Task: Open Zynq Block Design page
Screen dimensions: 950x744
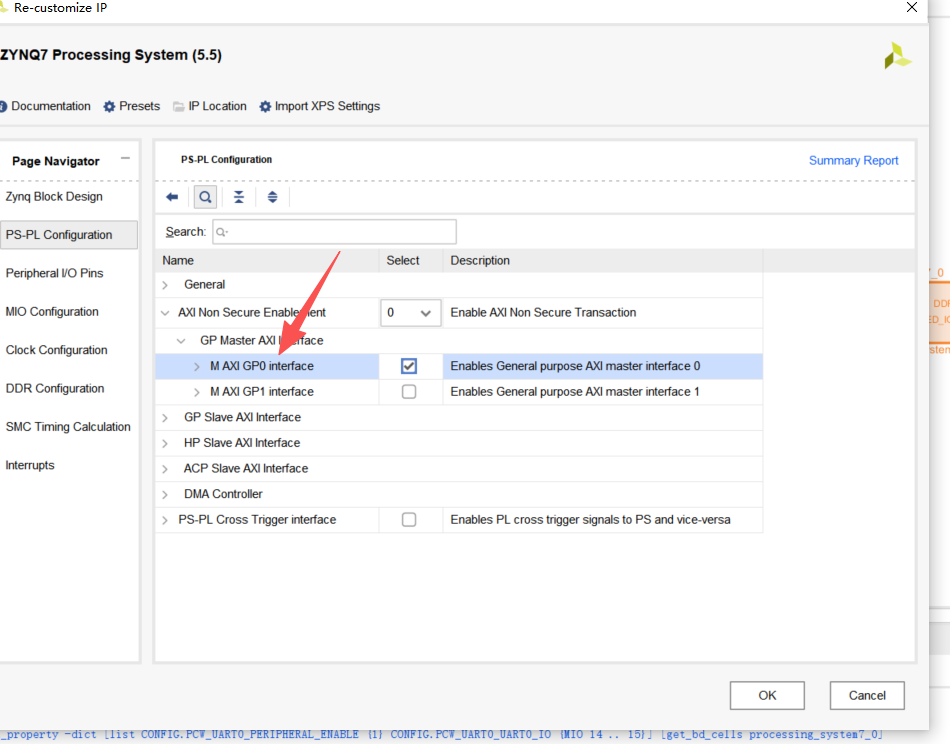Action: coord(54,197)
